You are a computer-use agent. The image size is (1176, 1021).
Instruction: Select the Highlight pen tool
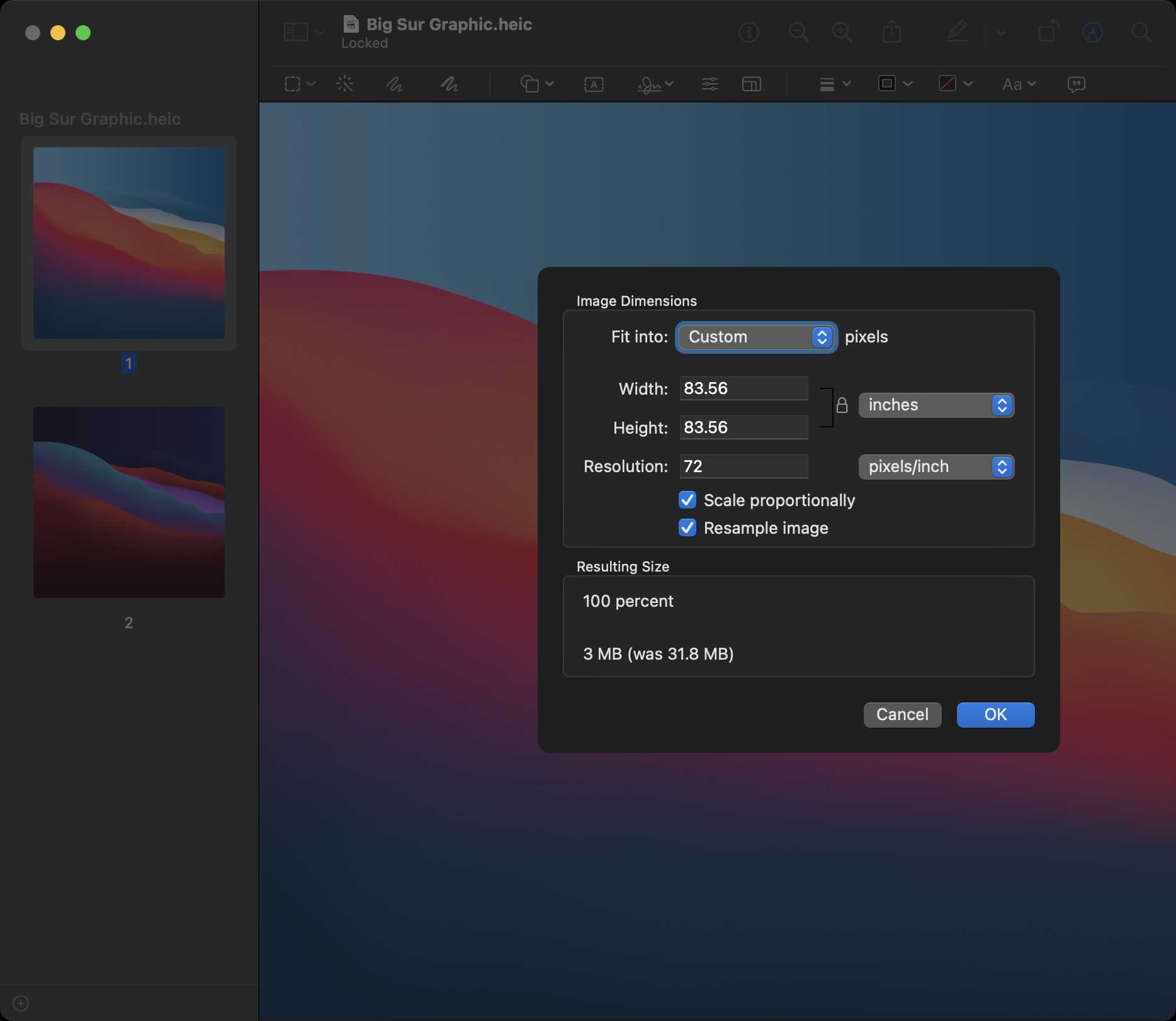(958, 31)
